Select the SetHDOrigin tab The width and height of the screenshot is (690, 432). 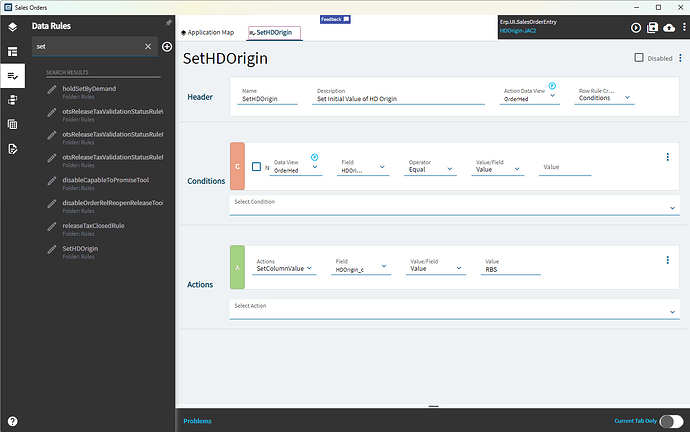[274, 33]
